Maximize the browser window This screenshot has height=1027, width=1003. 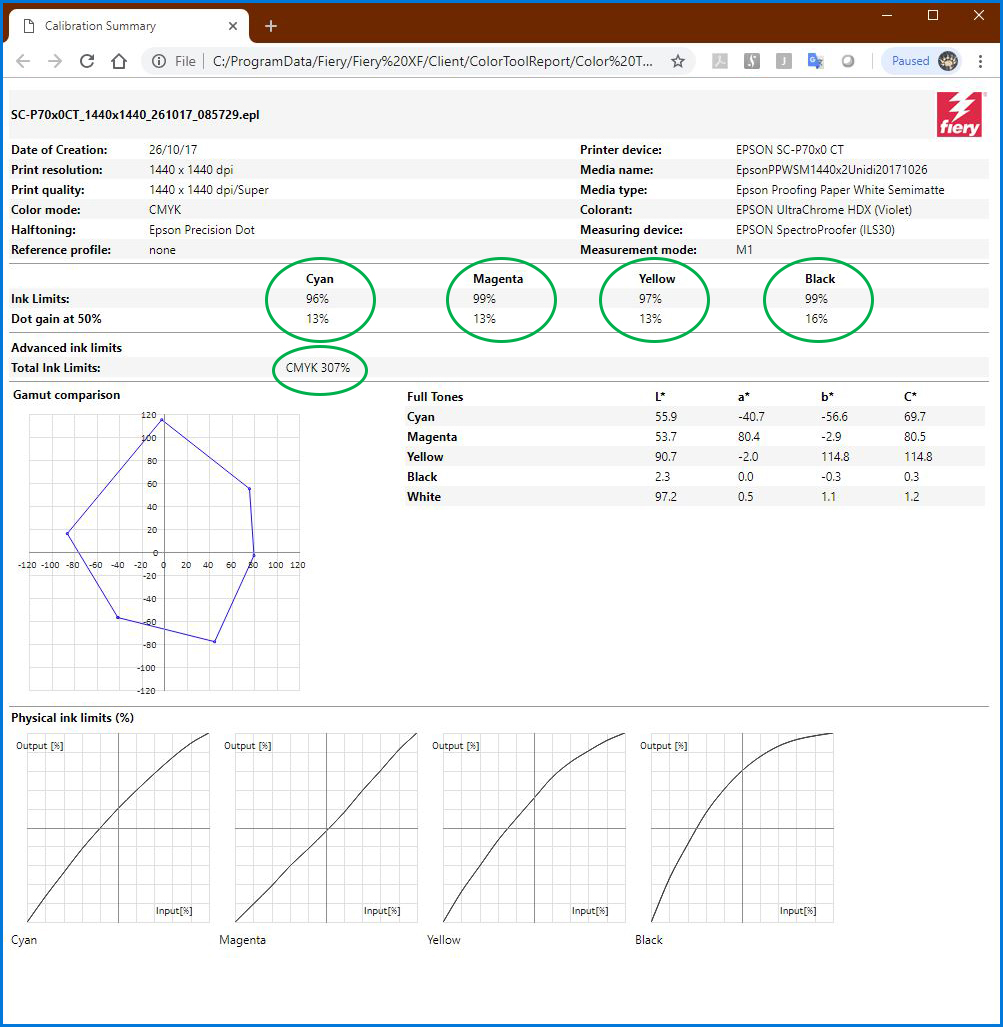933,15
